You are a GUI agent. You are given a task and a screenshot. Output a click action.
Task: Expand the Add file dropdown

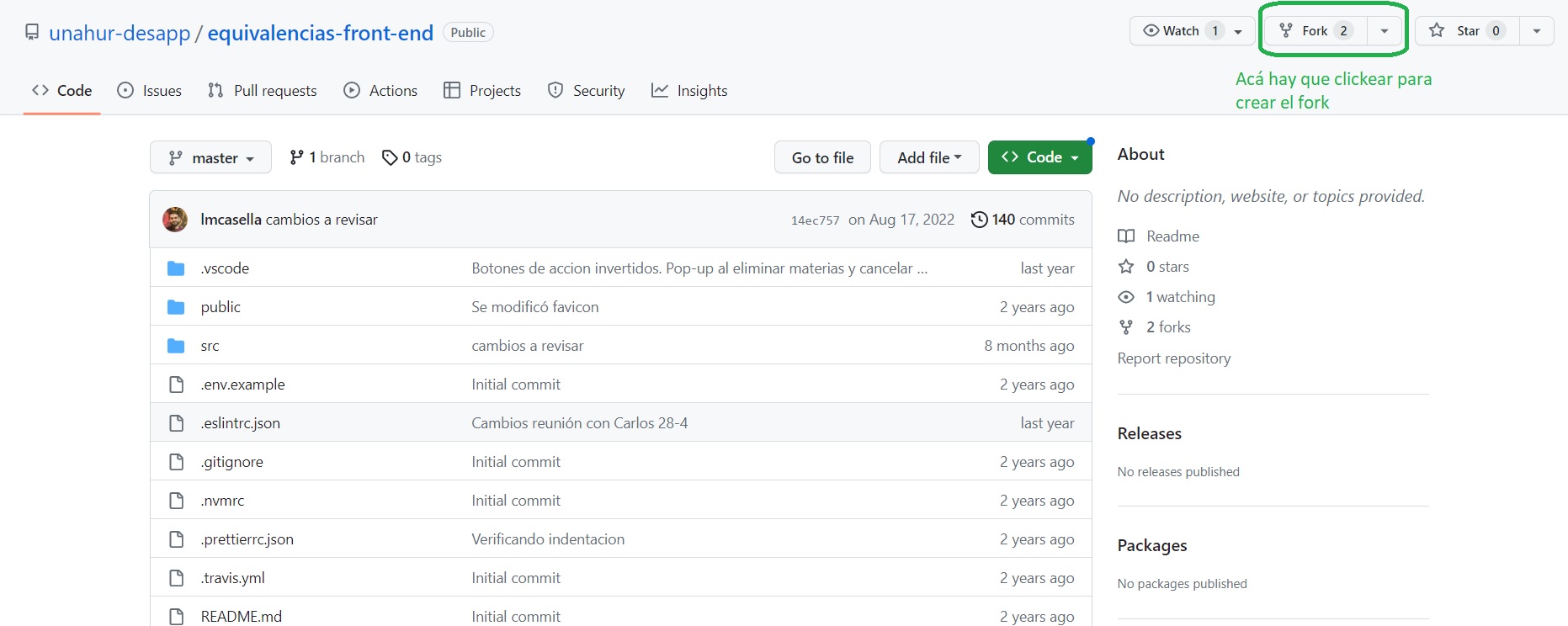coord(929,157)
